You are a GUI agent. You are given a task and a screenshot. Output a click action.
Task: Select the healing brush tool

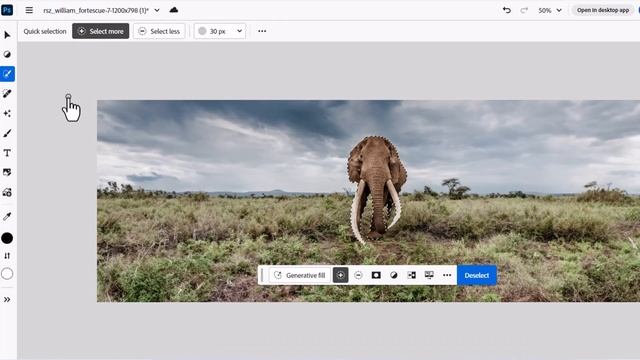pos(7,93)
